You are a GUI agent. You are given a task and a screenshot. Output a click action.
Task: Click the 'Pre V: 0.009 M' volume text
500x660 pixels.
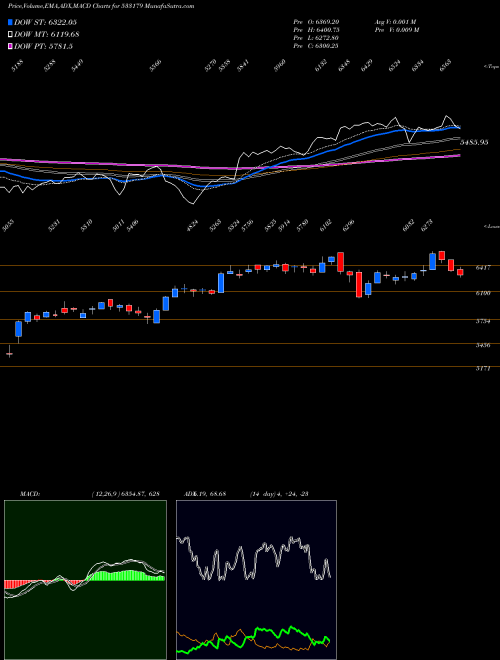pyautogui.click(x=397, y=30)
